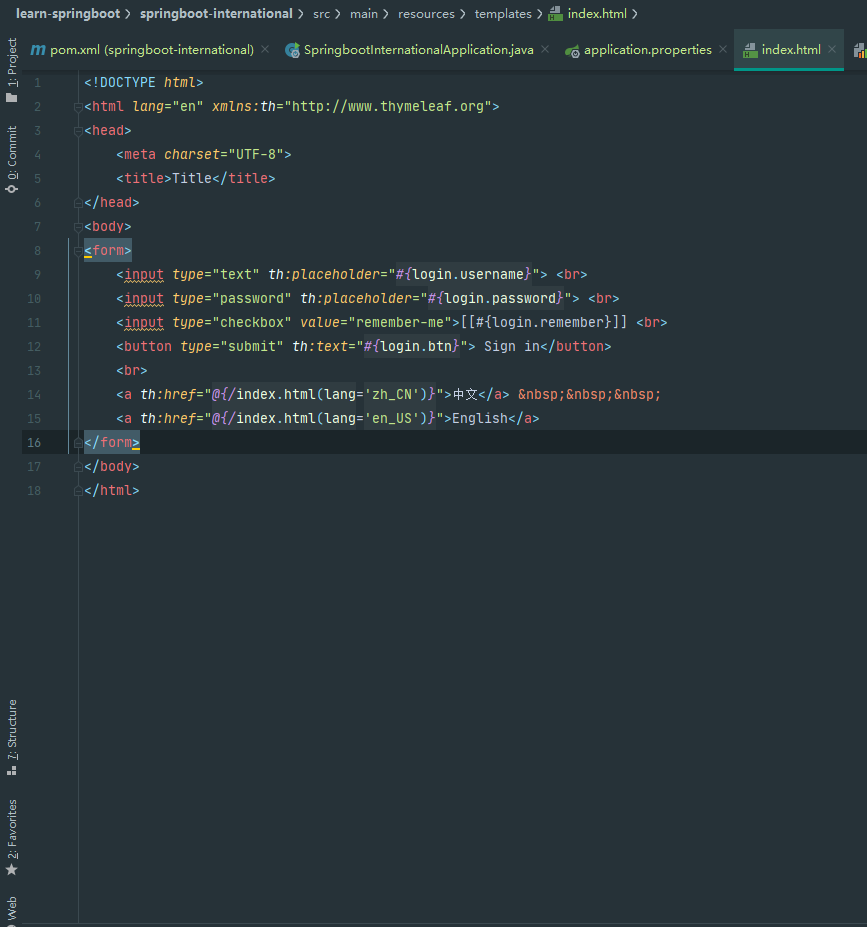This screenshot has height=927, width=867.
Task: Close the pom.xml tab
Action: (x=265, y=50)
